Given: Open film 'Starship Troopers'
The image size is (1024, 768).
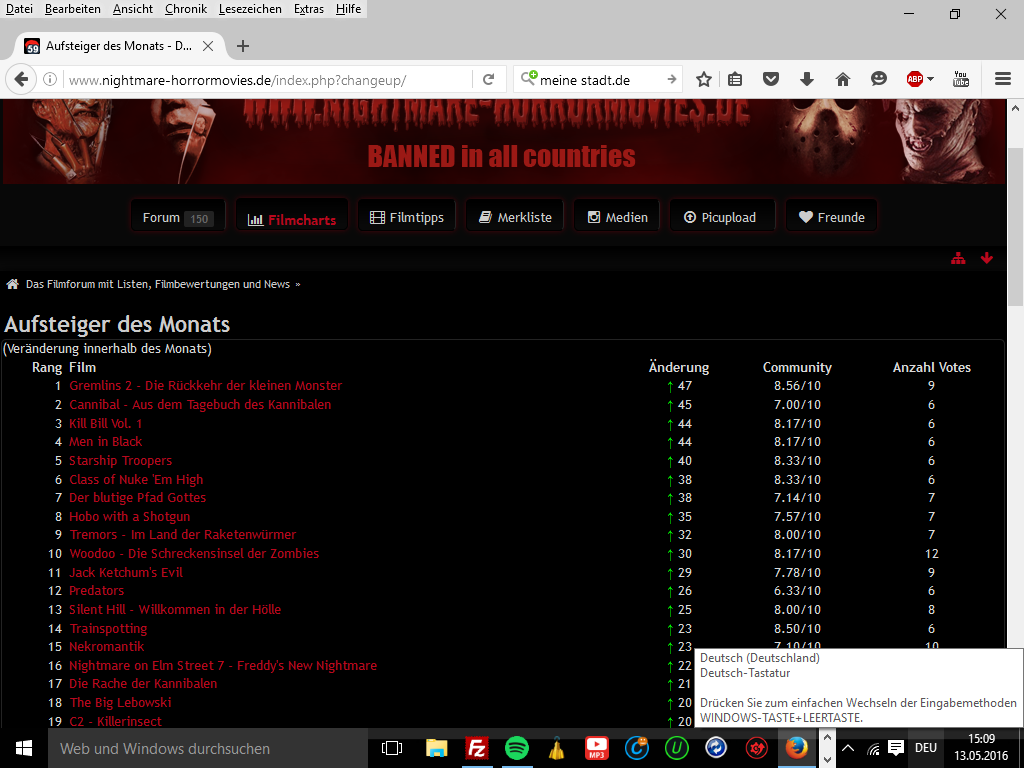Looking at the screenshot, I should [121, 461].
